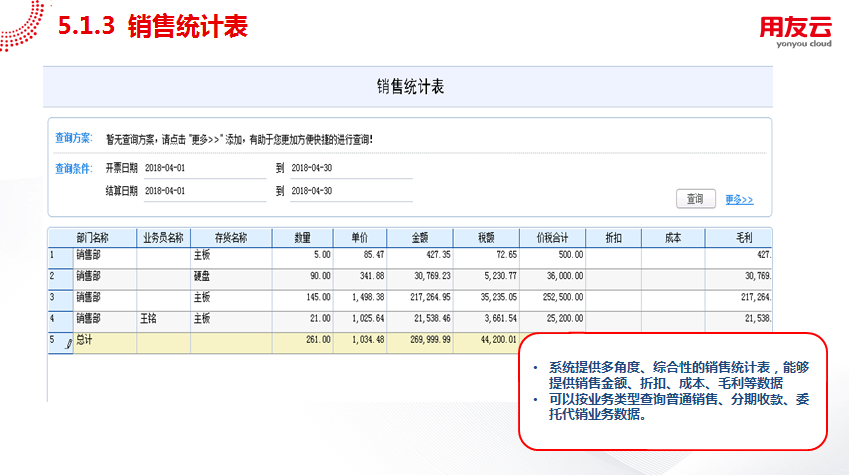Select the 开票日期 start date field
Viewport: 849px width, 475px height.
click(205, 168)
